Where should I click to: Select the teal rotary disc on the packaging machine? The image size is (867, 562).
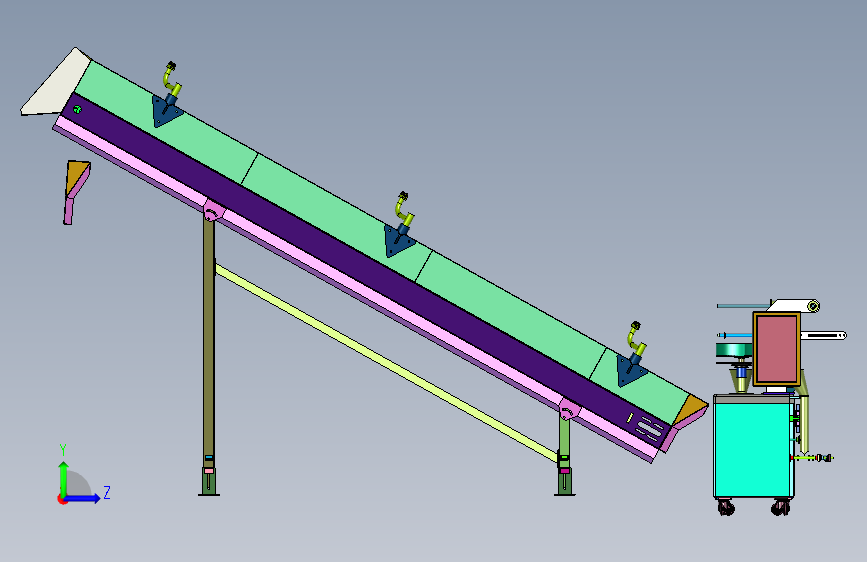(734, 350)
